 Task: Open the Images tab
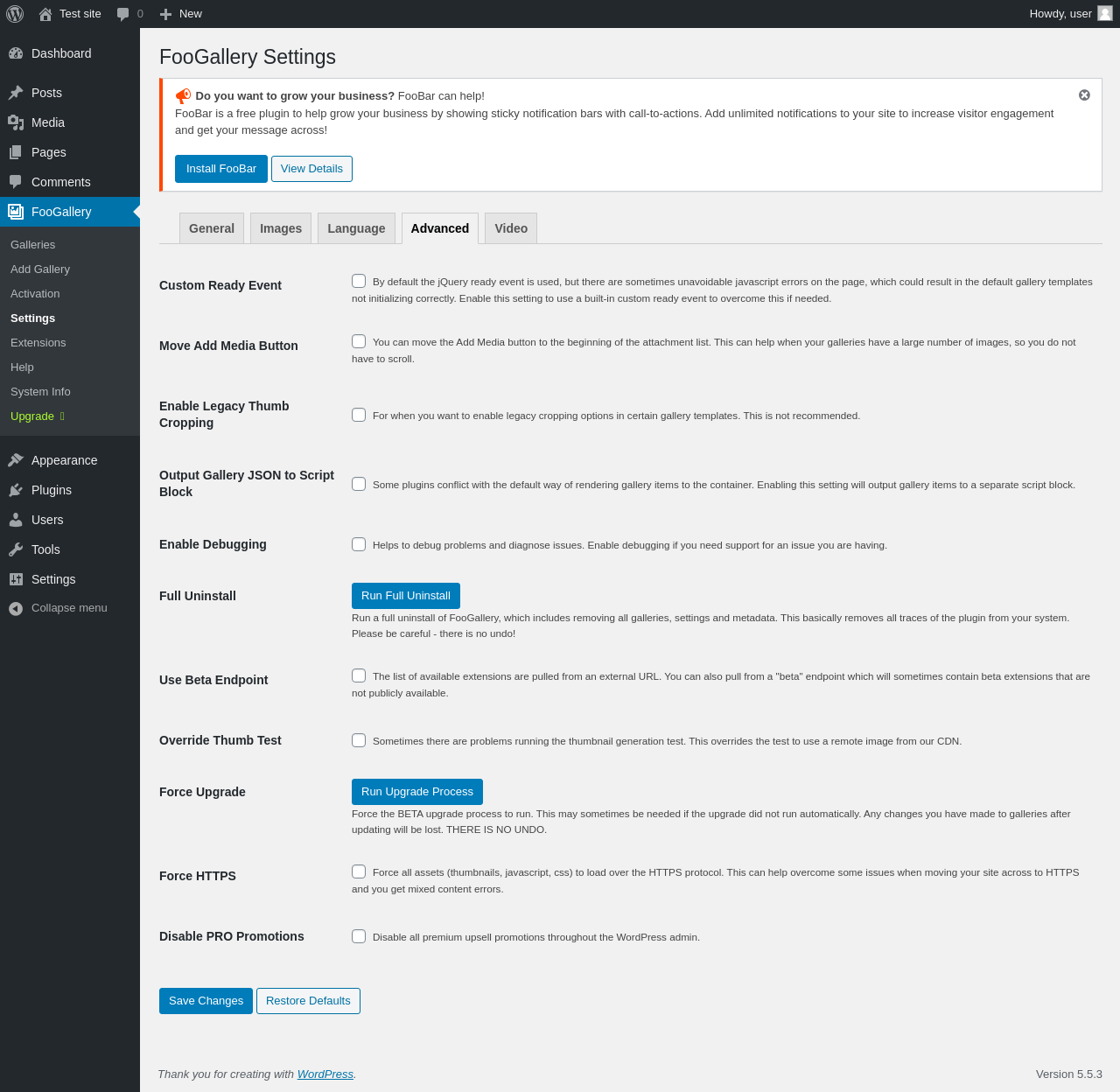[281, 228]
